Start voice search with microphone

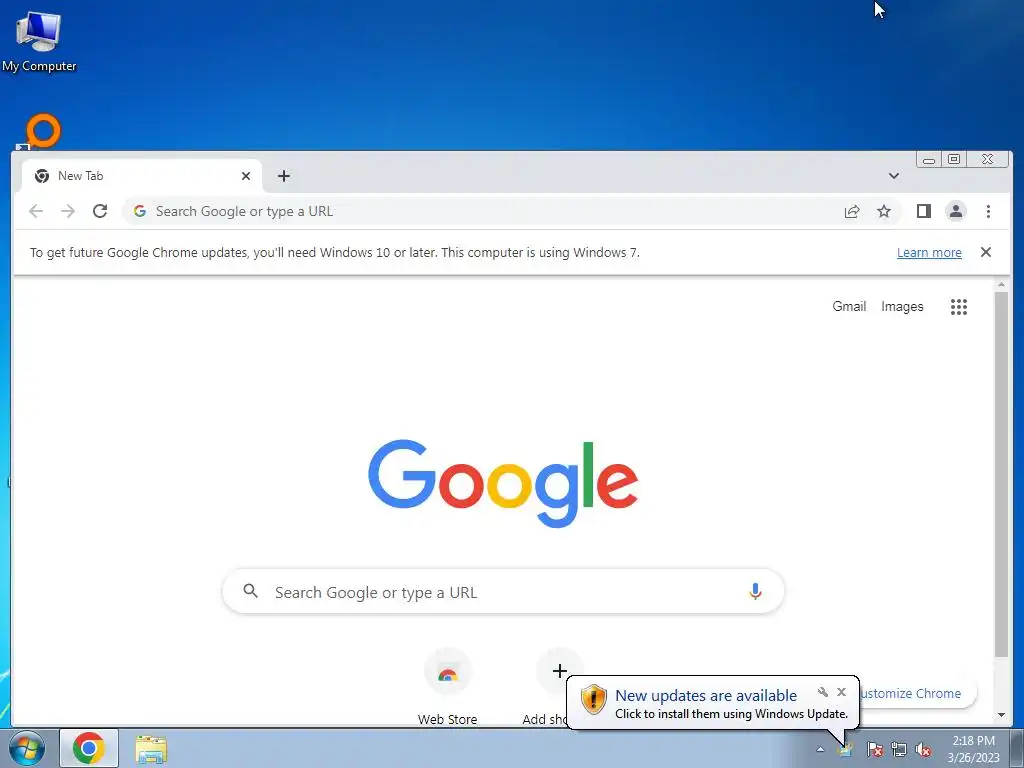(x=755, y=592)
